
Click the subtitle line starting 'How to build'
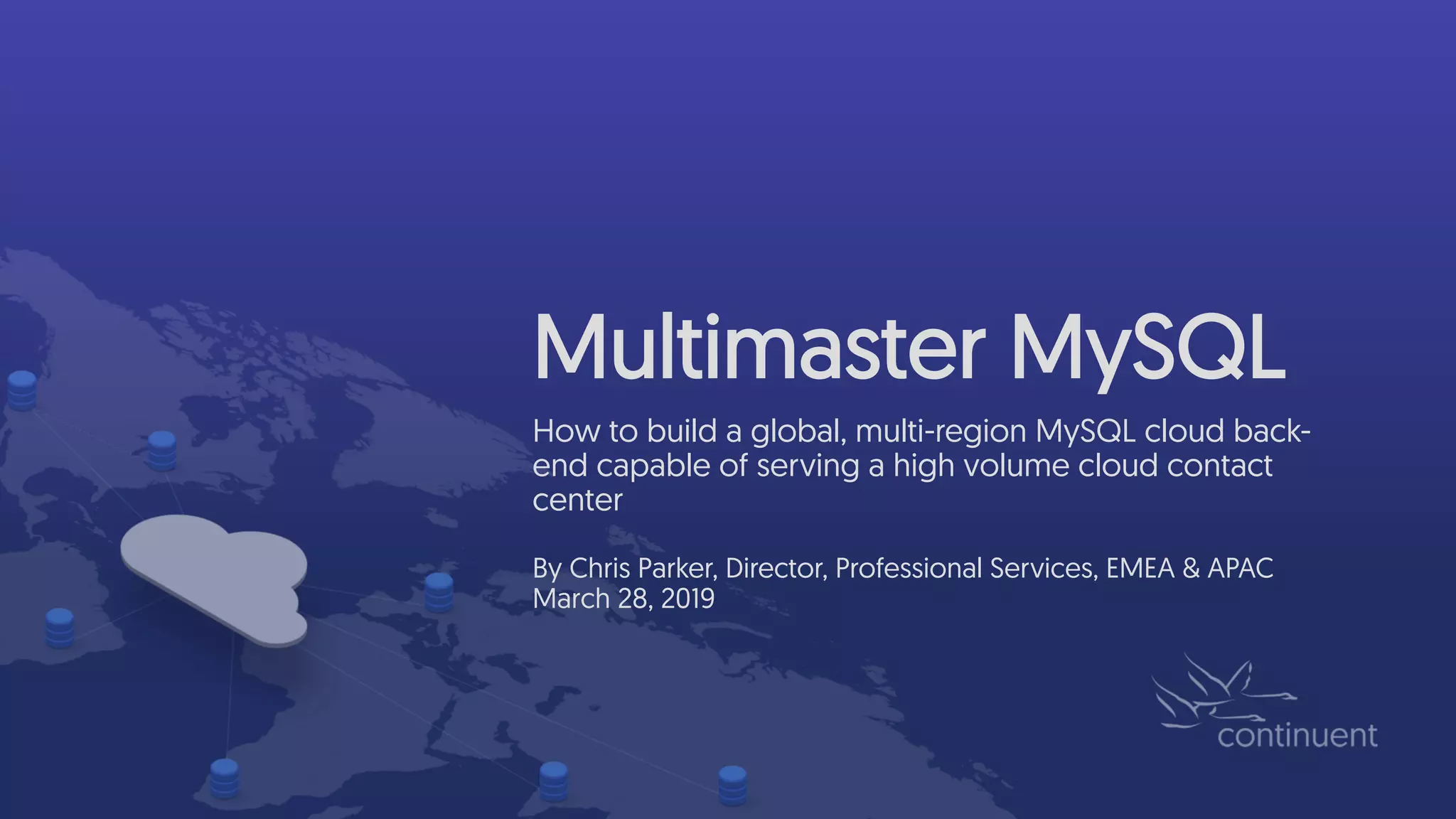click(921, 432)
